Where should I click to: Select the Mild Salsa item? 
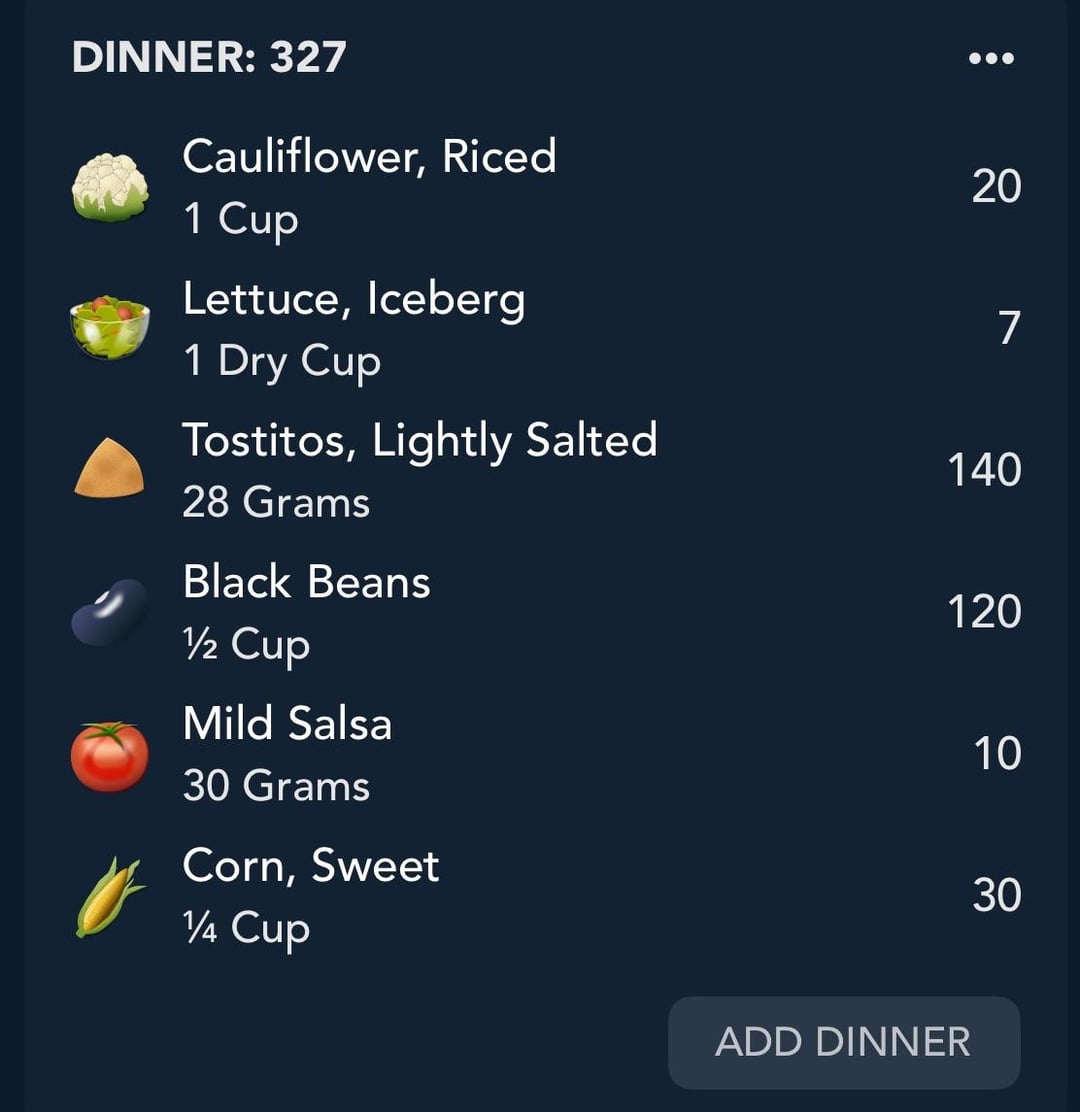546,754
